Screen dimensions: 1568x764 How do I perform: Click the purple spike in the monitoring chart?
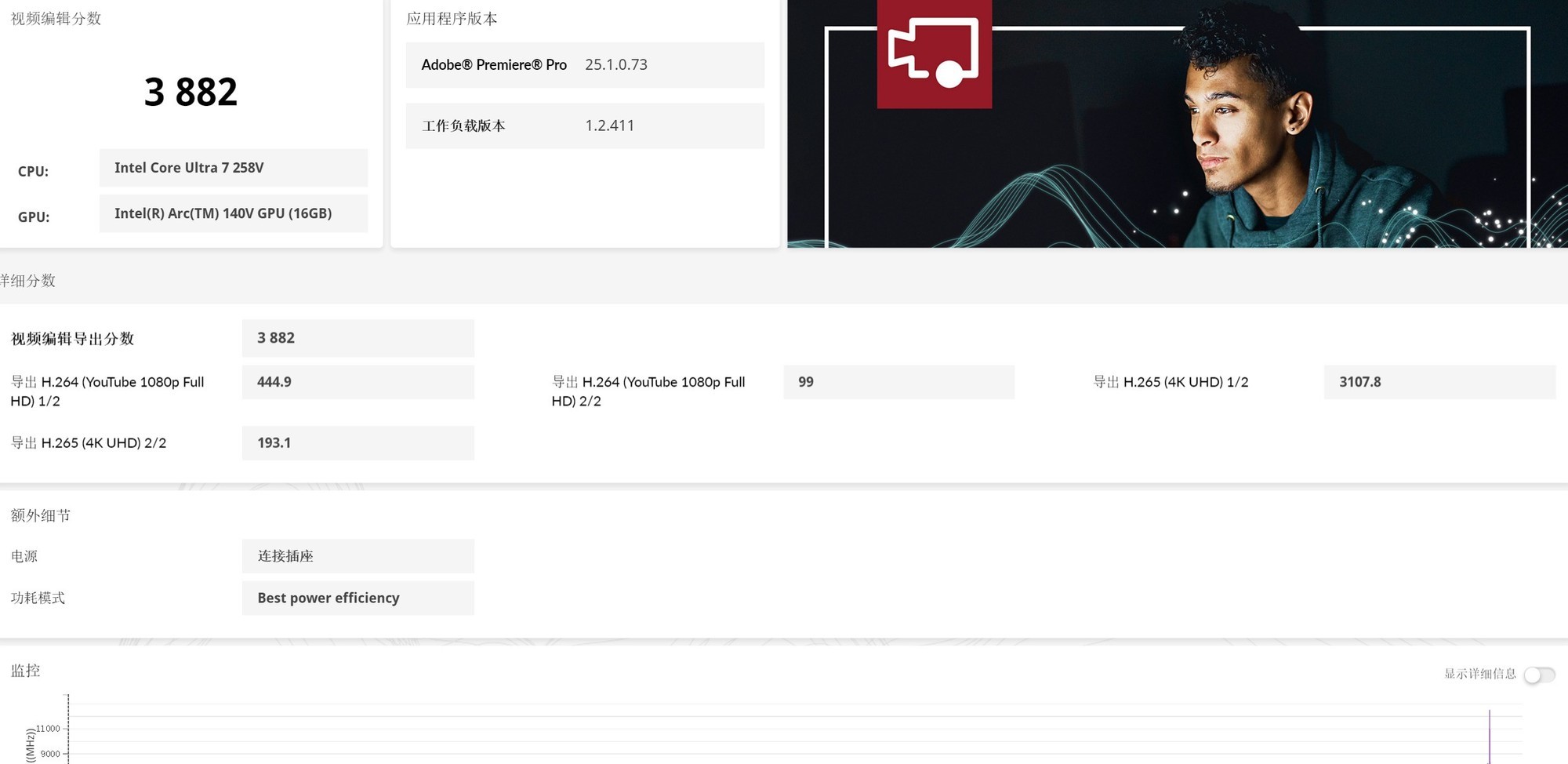(x=1489, y=736)
